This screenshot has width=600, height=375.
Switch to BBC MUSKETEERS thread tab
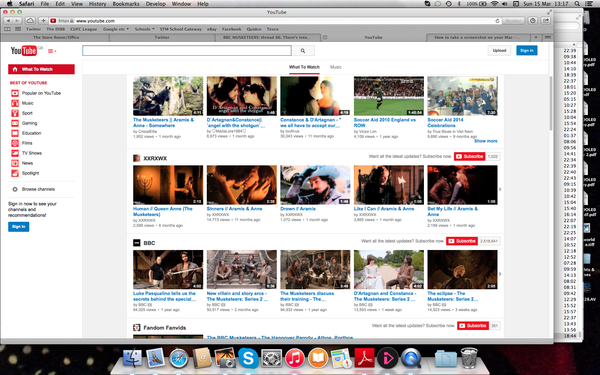point(267,38)
